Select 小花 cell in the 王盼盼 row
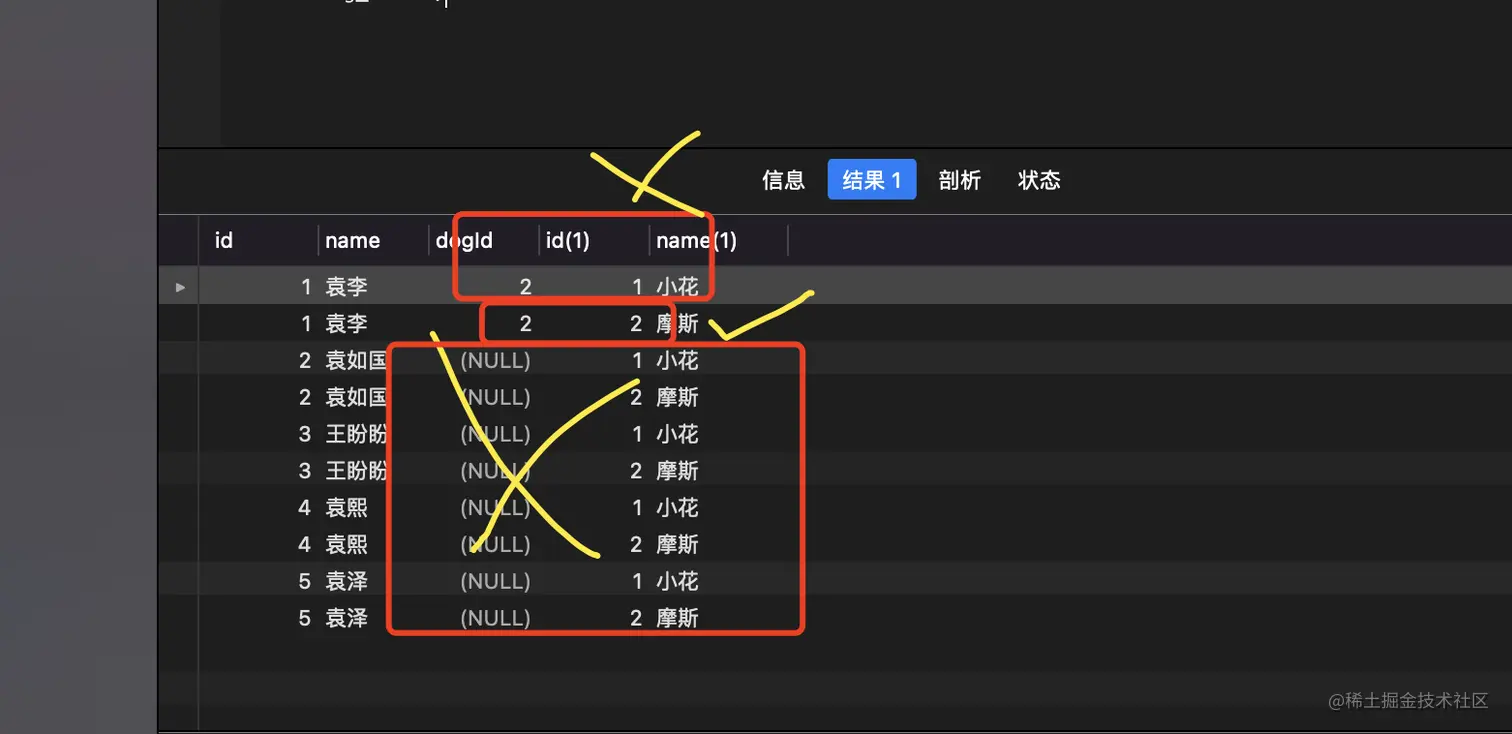 click(677, 434)
